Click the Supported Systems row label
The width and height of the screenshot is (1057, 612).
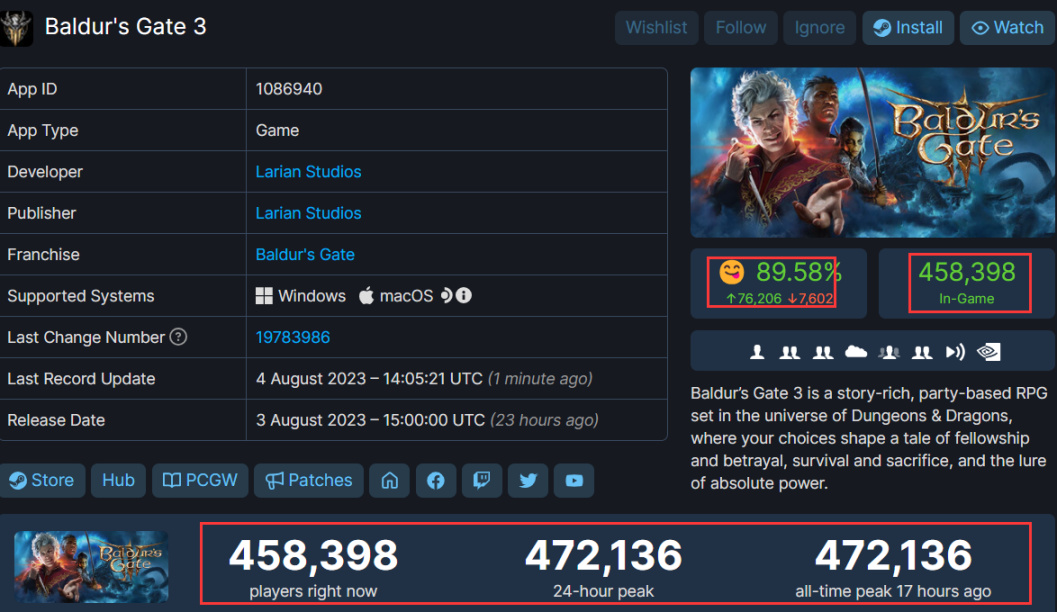[x=81, y=296]
